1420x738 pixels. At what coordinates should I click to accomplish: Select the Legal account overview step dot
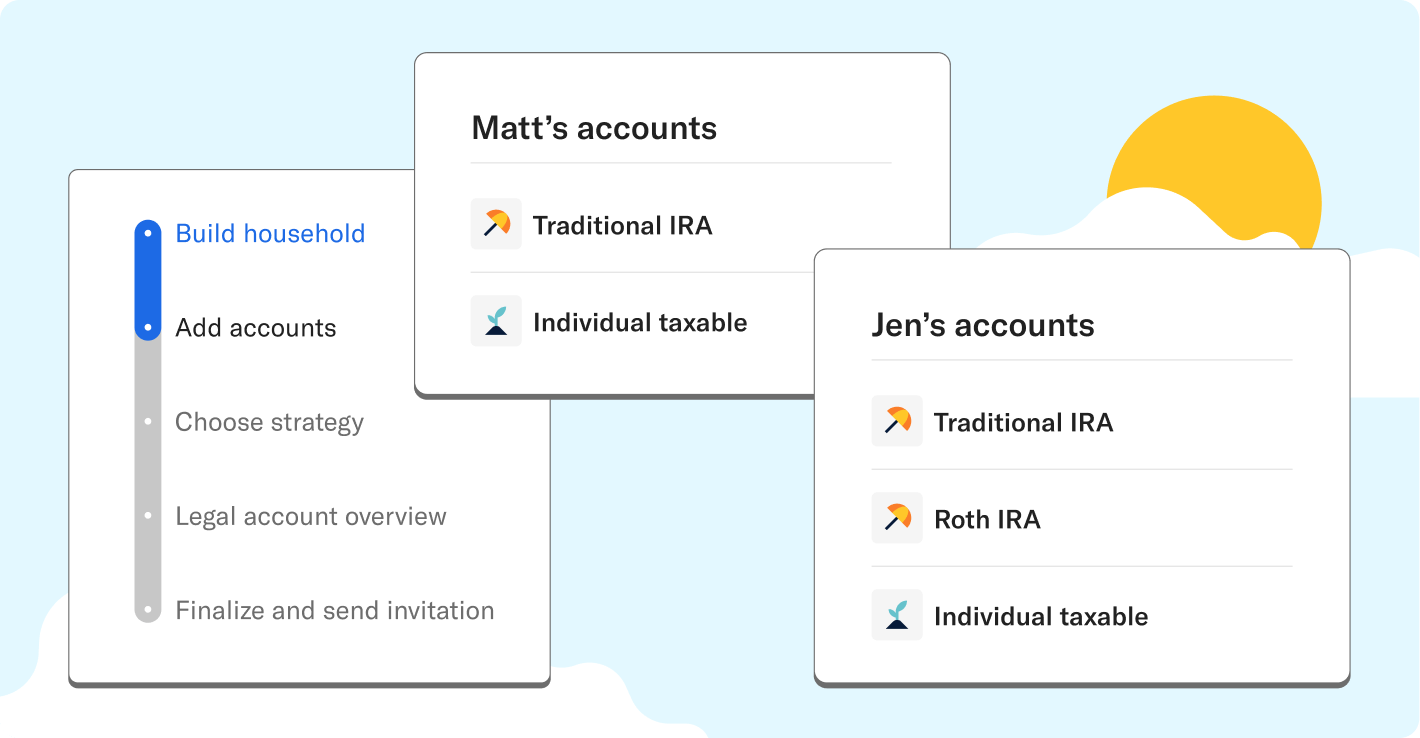148,516
